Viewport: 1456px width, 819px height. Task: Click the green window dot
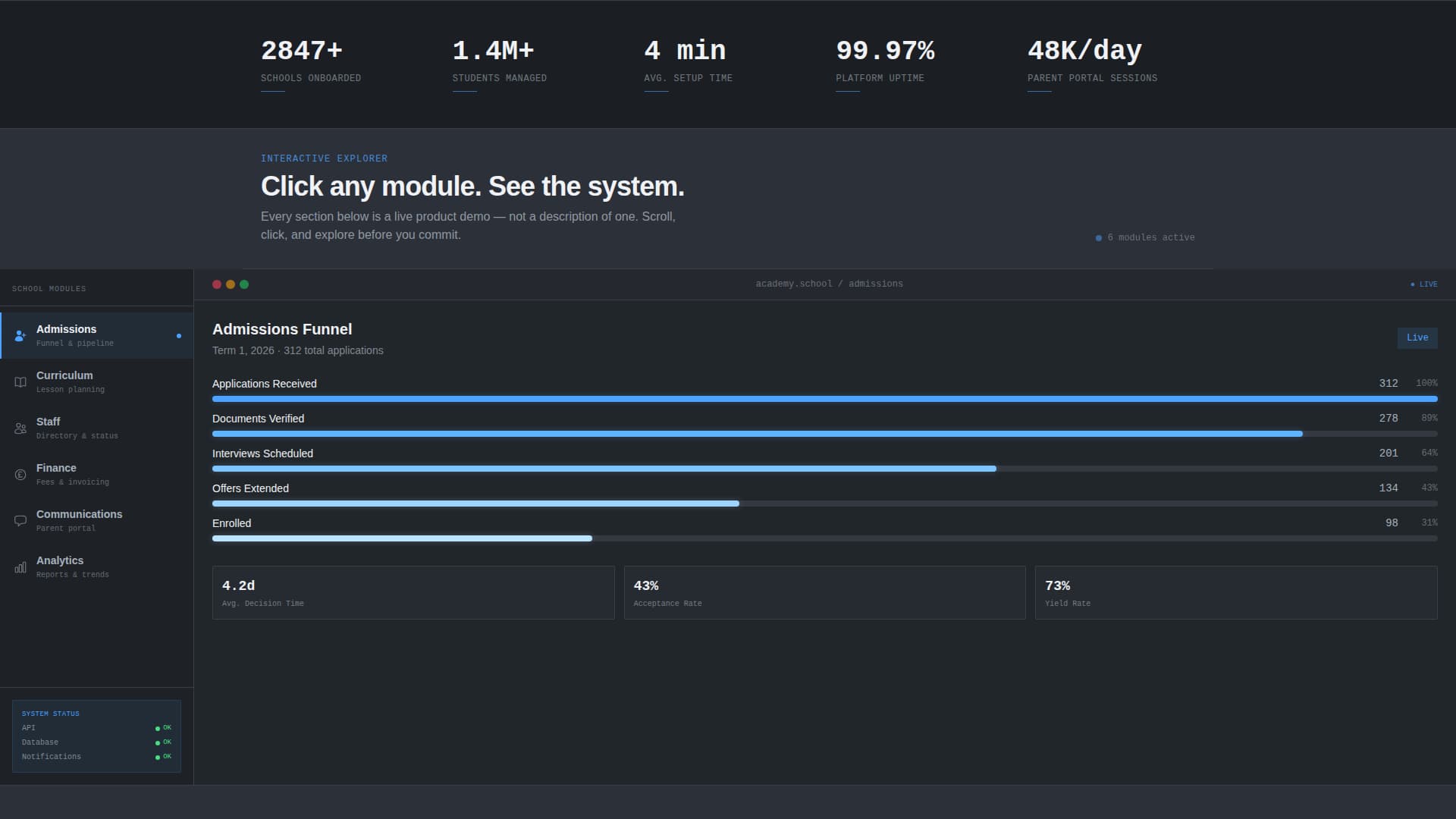pos(244,284)
